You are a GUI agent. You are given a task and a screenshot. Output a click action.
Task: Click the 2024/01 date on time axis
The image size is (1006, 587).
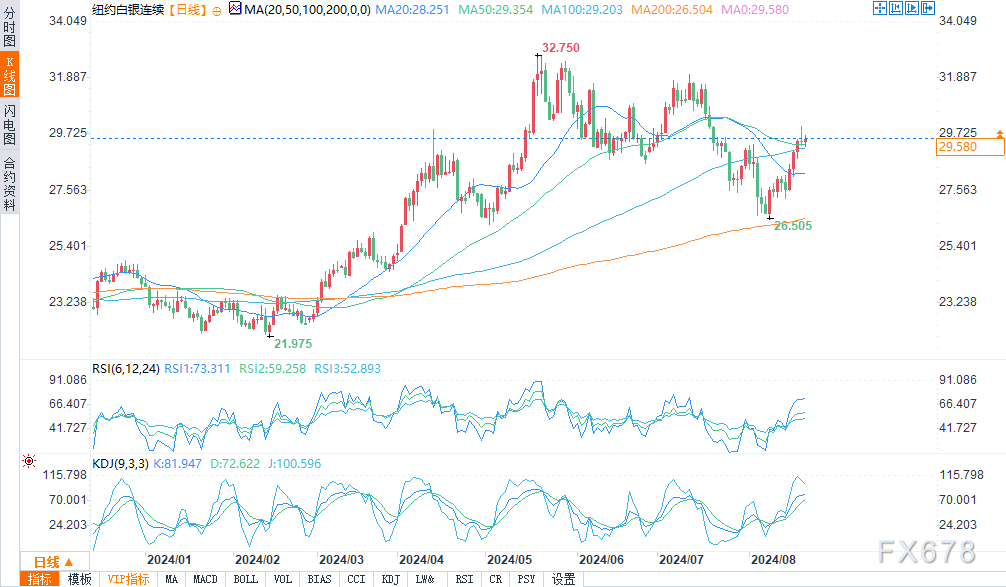click(x=169, y=560)
